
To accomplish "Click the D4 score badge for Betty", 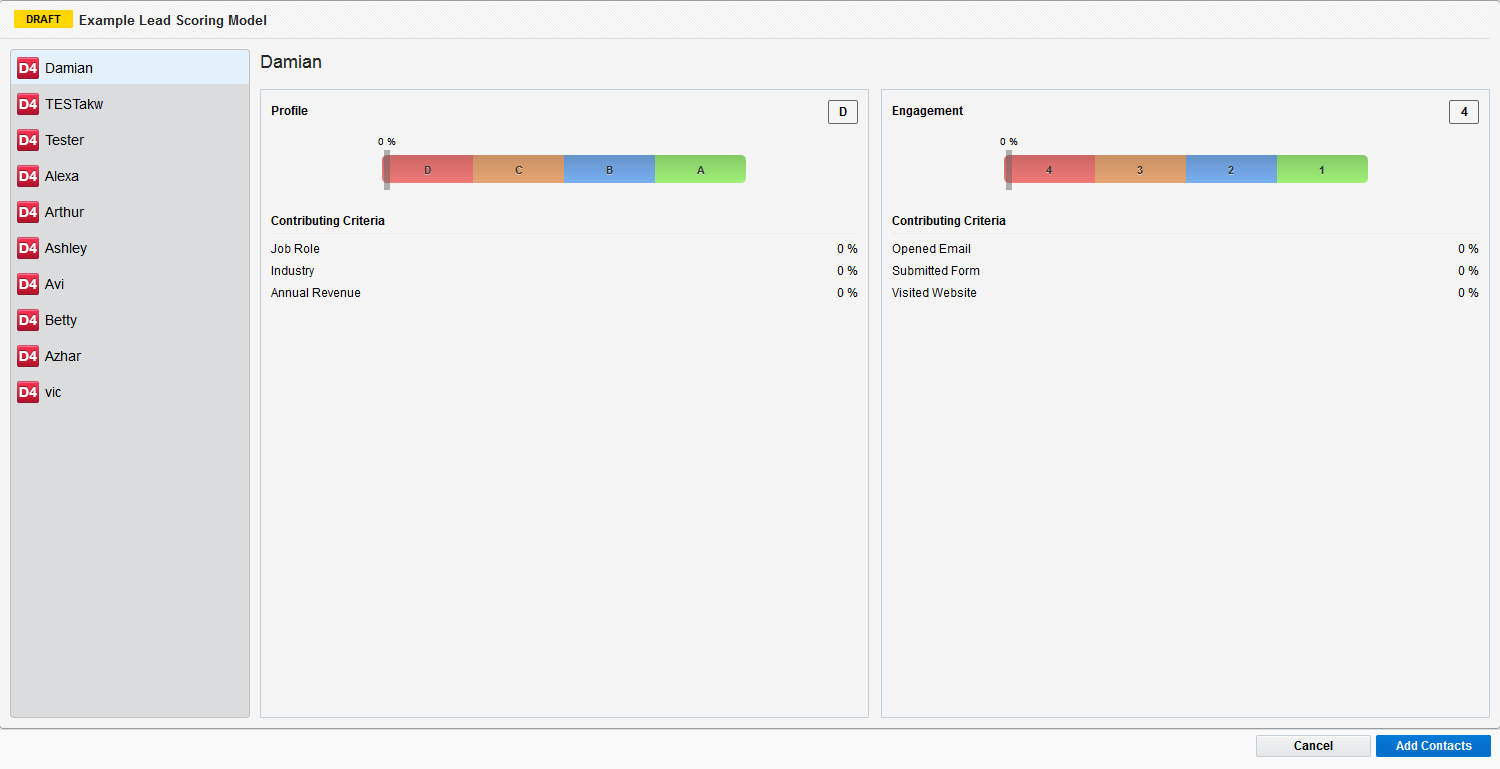I will click(28, 320).
